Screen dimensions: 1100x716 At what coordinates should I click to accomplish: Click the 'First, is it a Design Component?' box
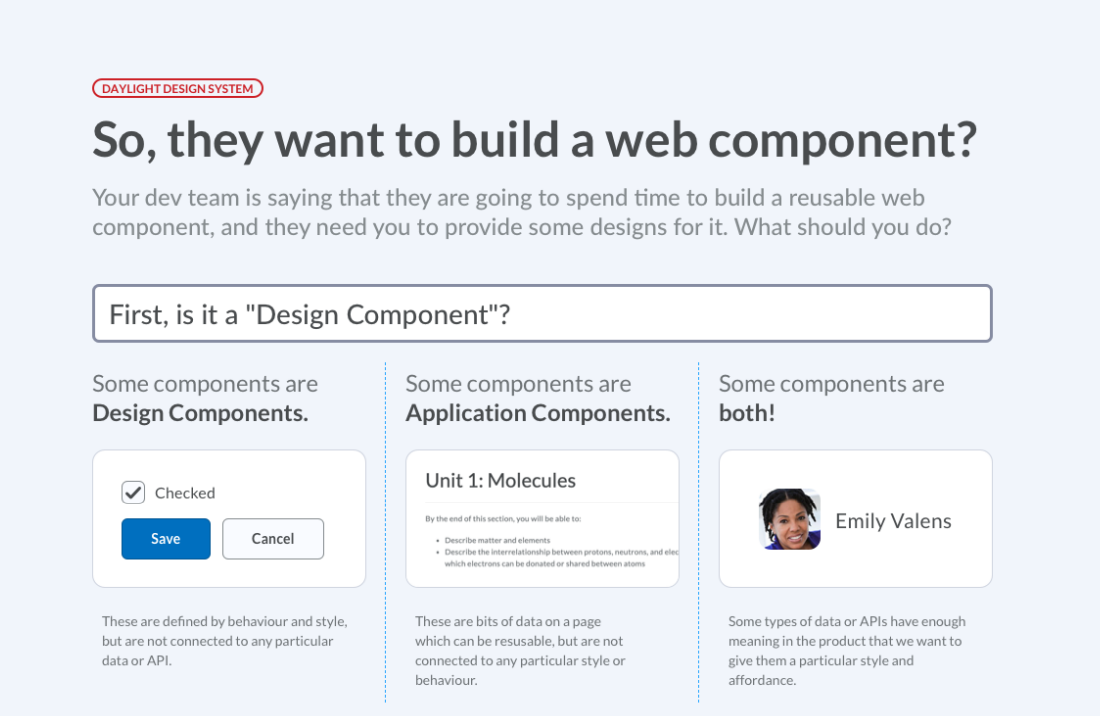(x=542, y=313)
